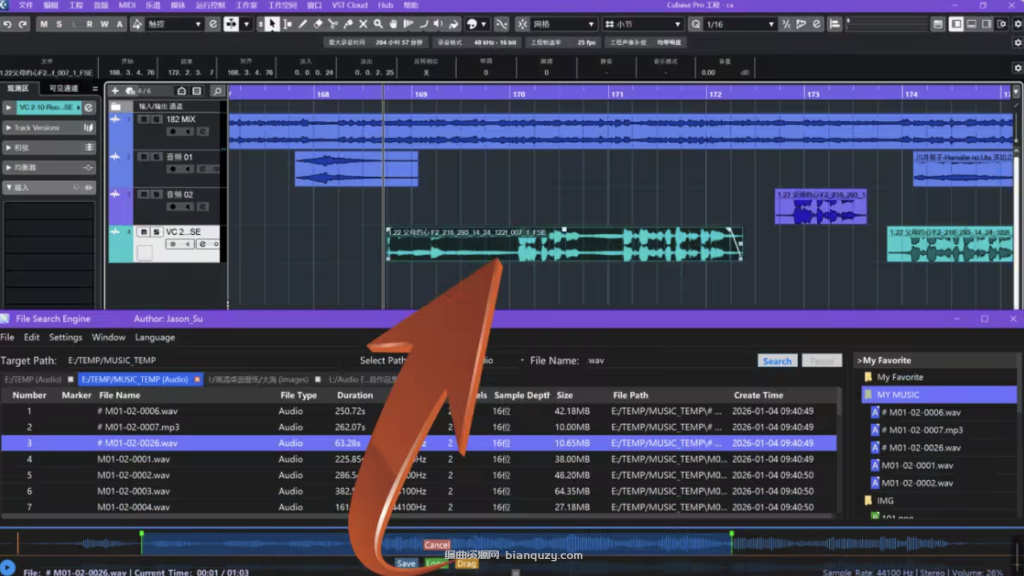The width and height of the screenshot is (1024, 576).
Task: Select the Split scissors tool
Action: pos(333,24)
